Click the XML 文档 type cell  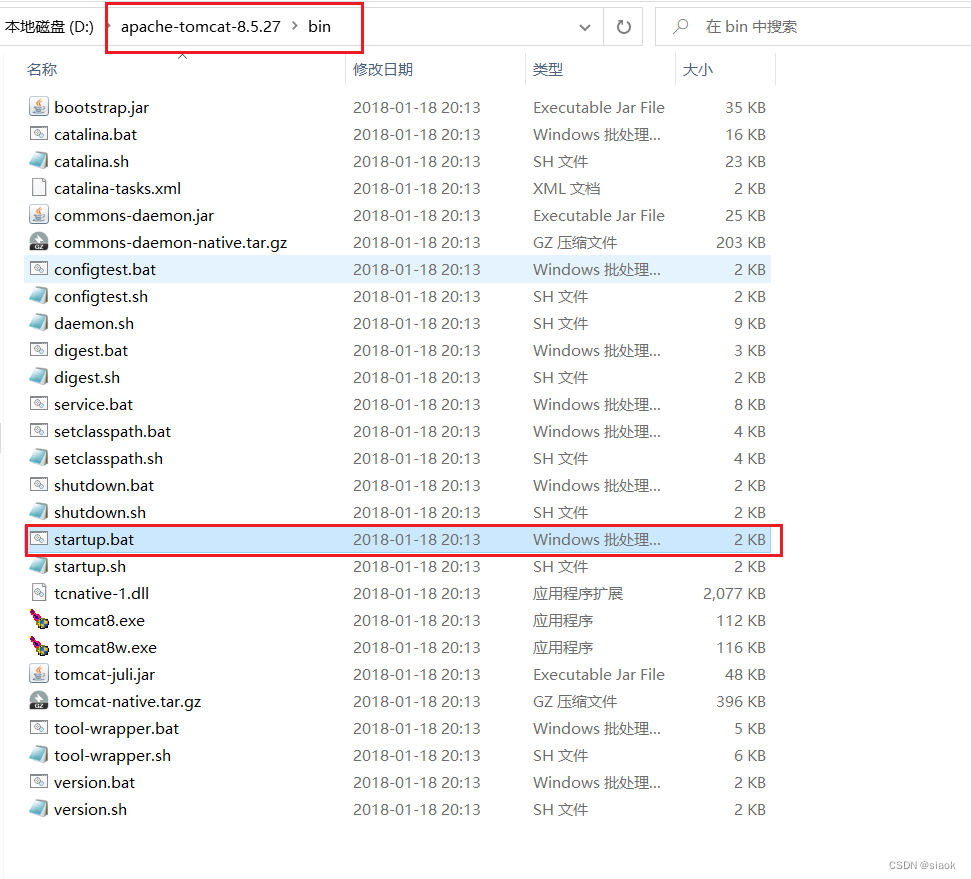tap(567, 189)
